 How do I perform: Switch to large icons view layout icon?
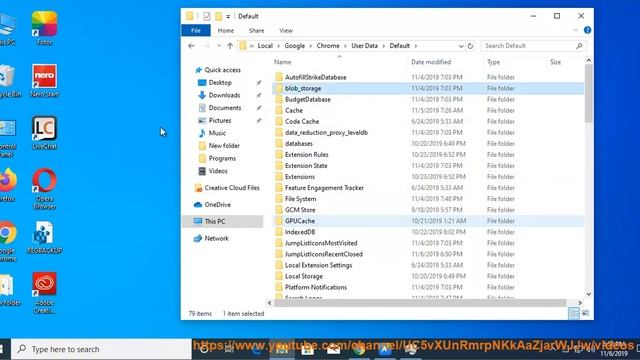click(x=585, y=313)
